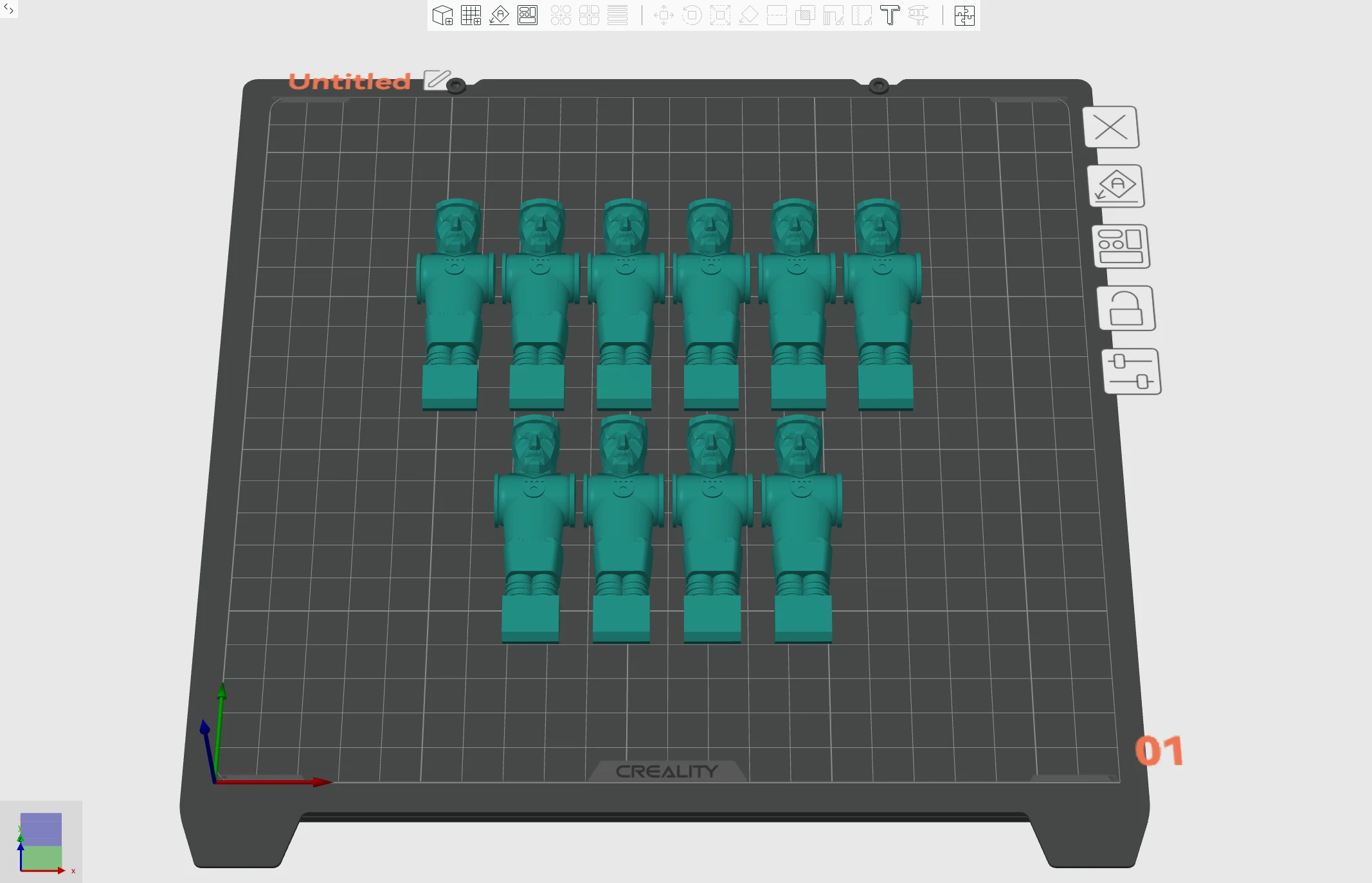Viewport: 1372px width, 883px height.
Task: Activate the Lay on face tool
Action: [748, 15]
